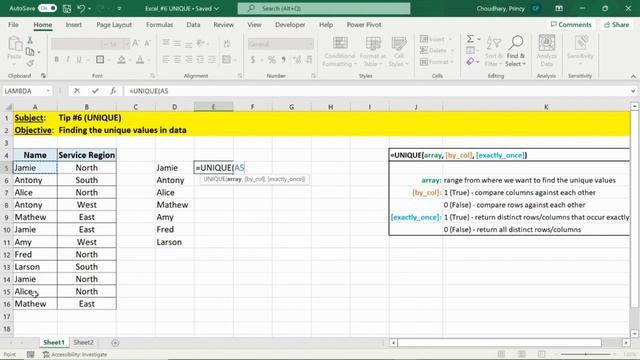This screenshot has height=360, width=640.
Task: Confirm formula with Enter checkmark icon
Action: pyautogui.click(x=95, y=91)
